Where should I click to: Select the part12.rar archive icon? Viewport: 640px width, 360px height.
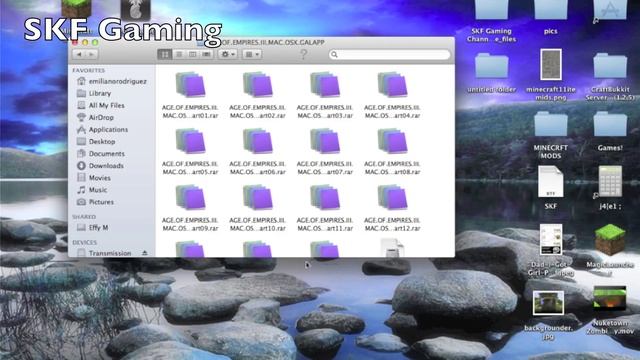point(393,197)
